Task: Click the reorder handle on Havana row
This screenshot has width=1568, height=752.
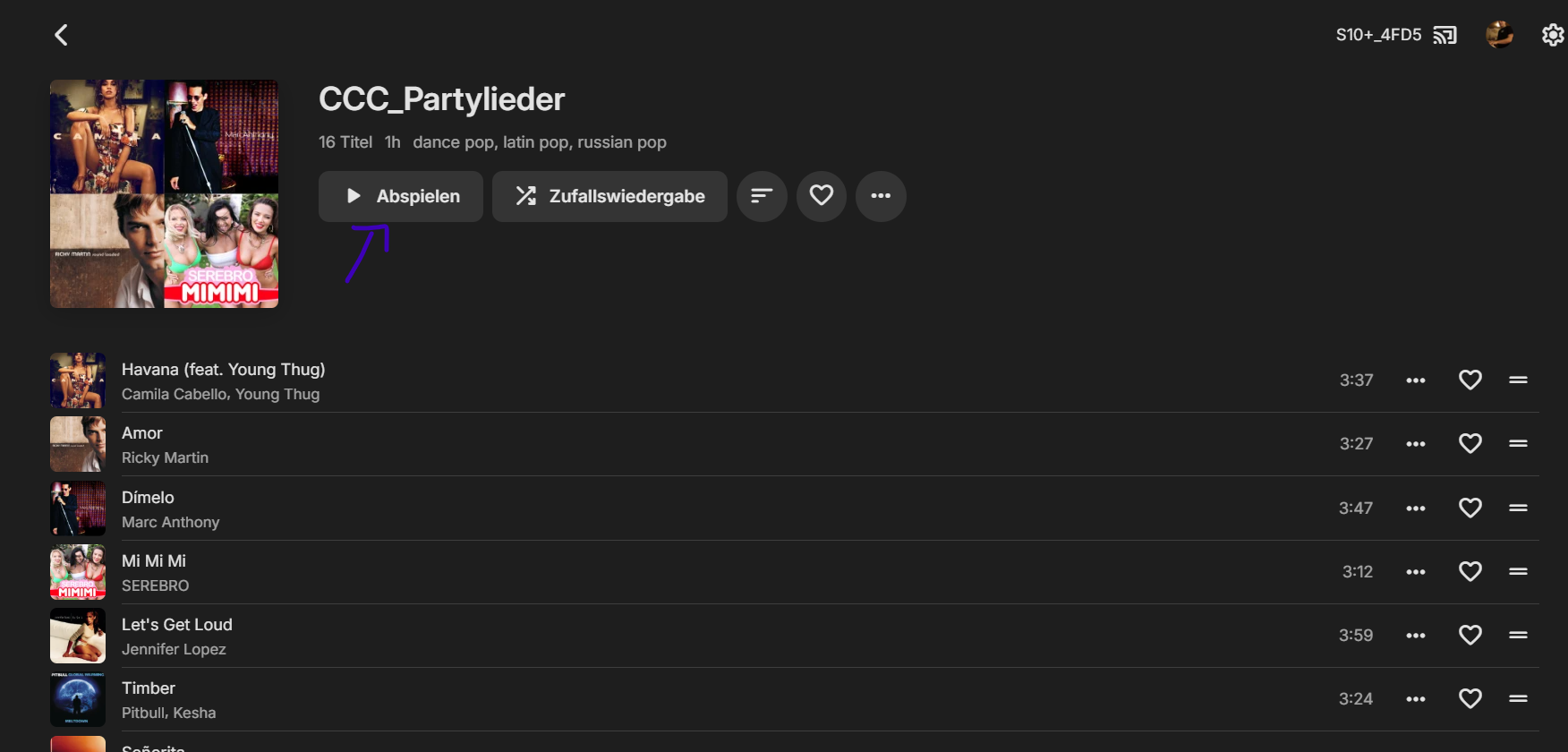Action: pos(1518,380)
